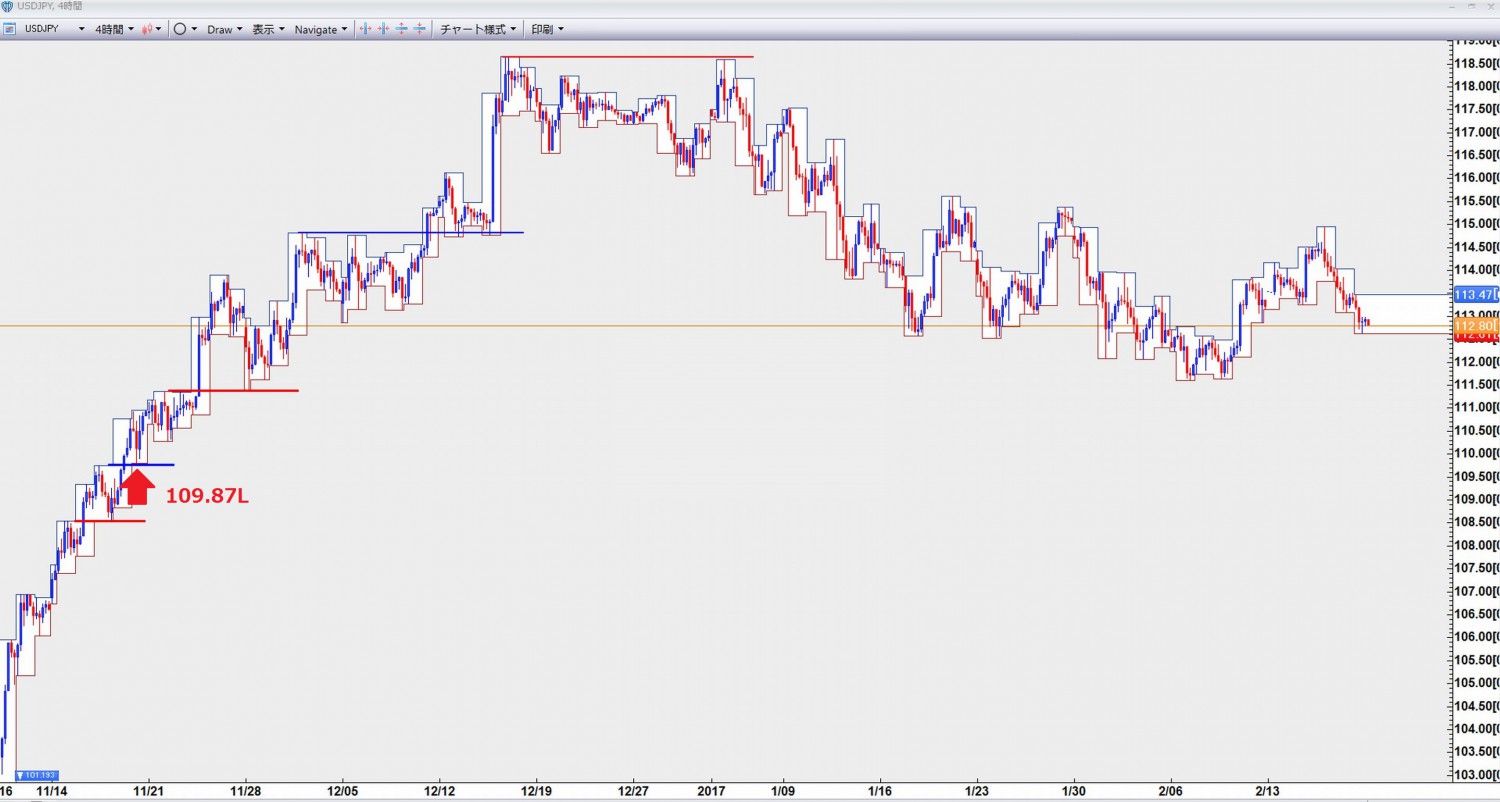Click the 11/14 date label
This screenshot has width=1500, height=802.
point(51,790)
